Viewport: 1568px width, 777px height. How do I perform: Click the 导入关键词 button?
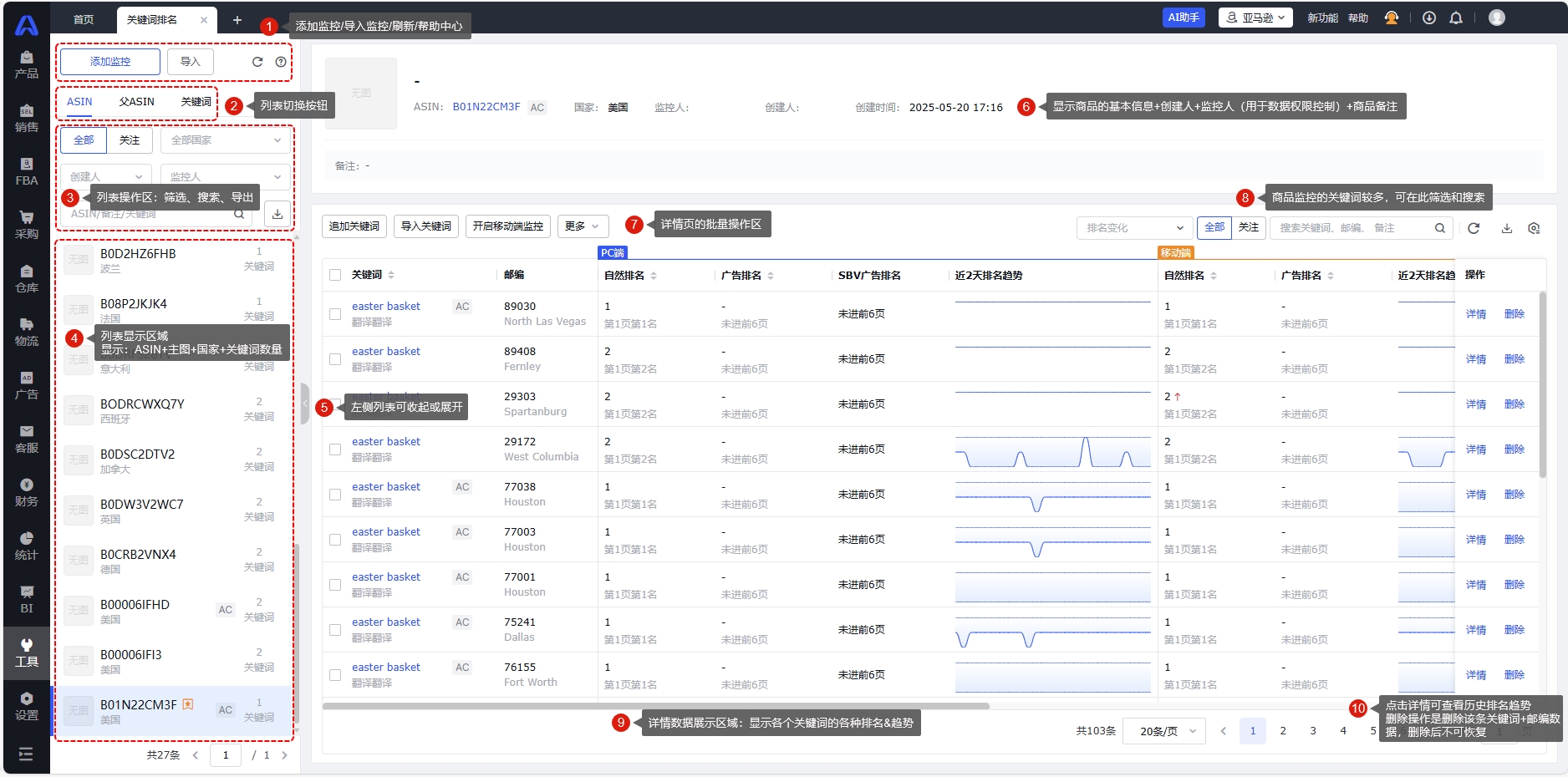pos(426,226)
